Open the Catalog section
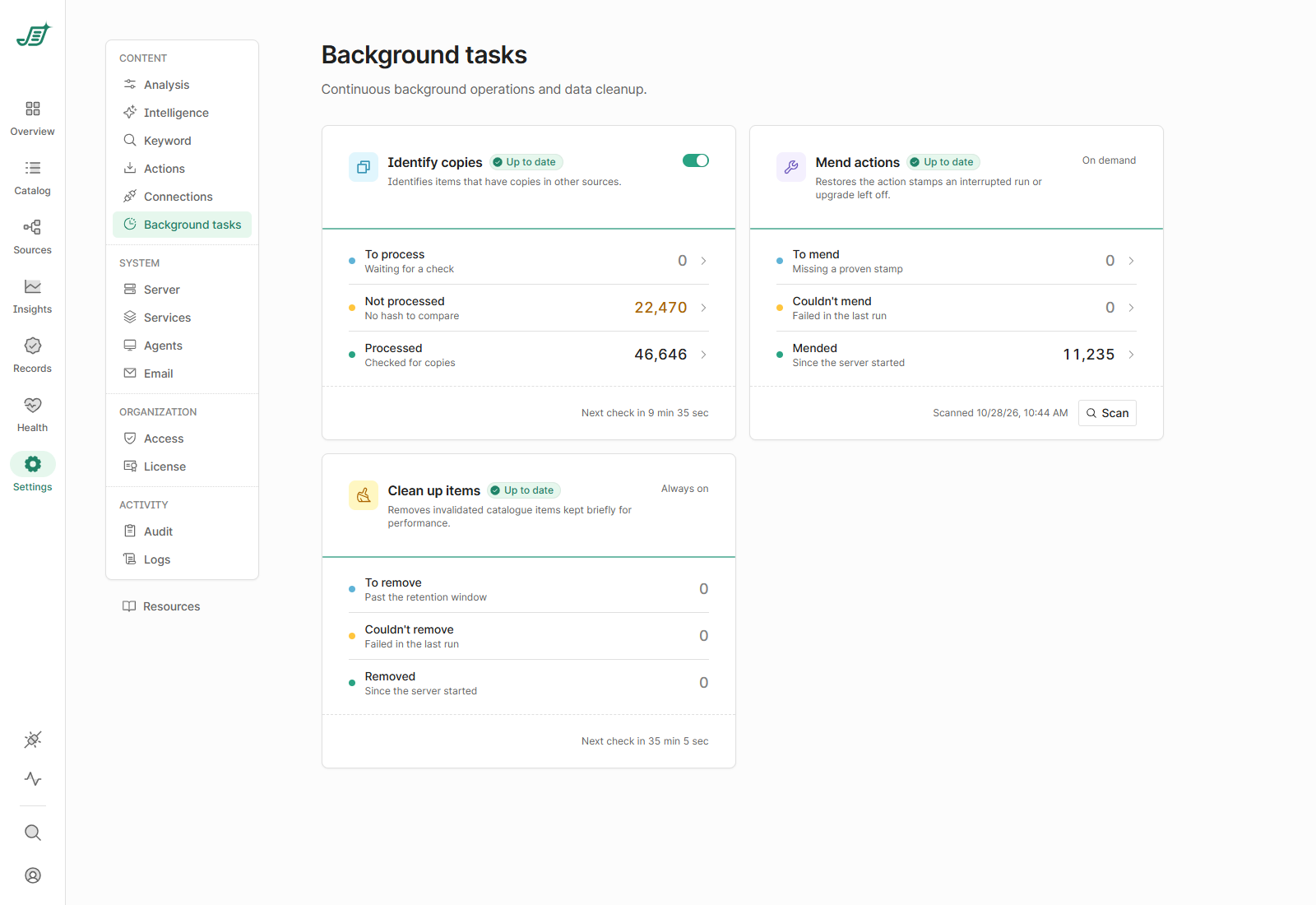 [x=32, y=178]
